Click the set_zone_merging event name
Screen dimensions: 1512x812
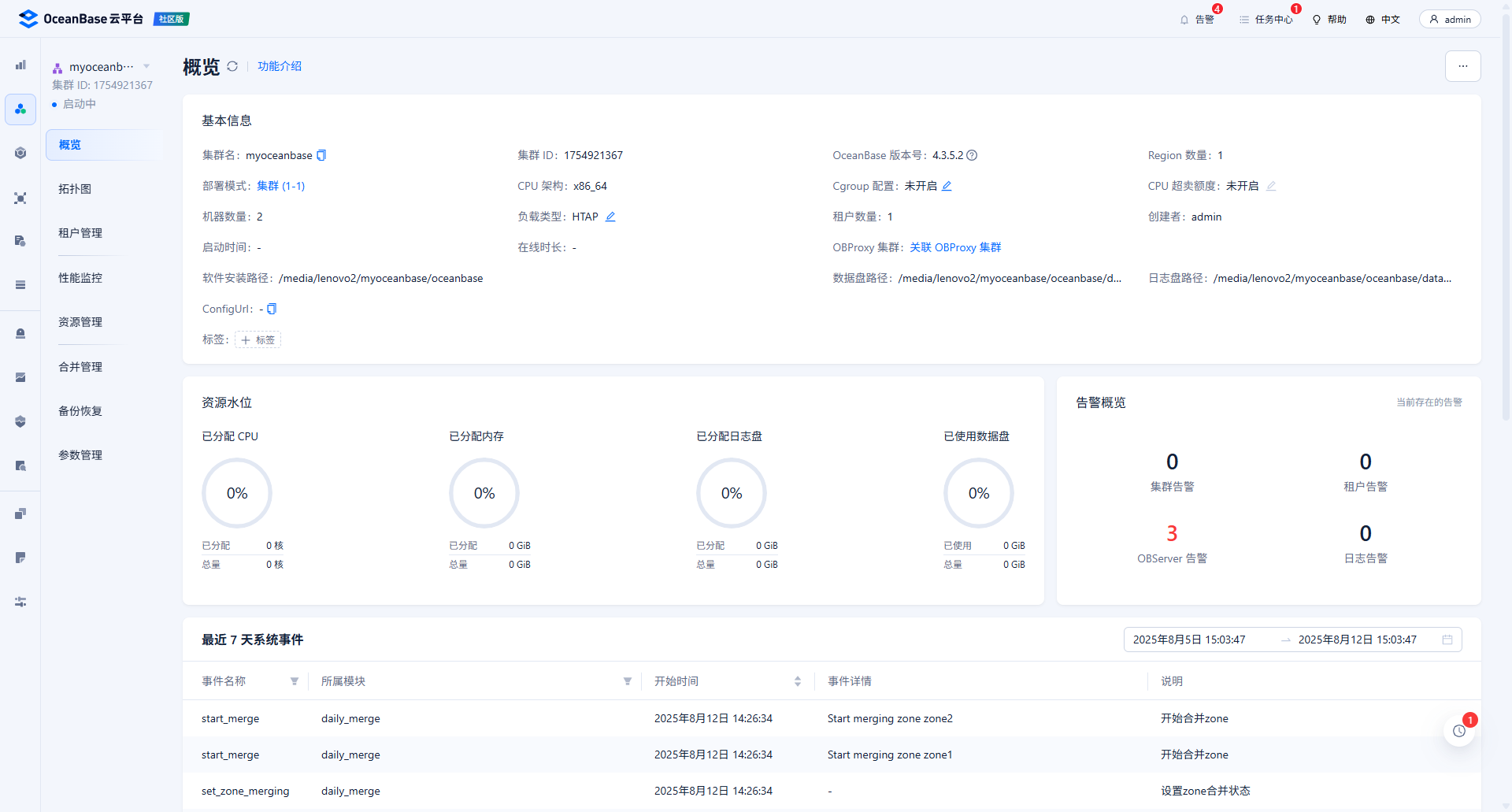pyautogui.click(x=245, y=791)
